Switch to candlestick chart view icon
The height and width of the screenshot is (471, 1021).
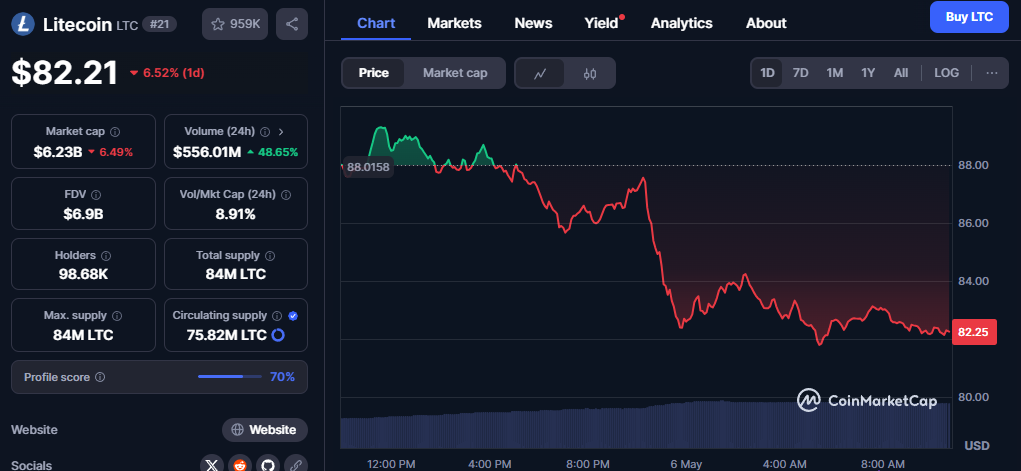pyautogui.click(x=590, y=74)
